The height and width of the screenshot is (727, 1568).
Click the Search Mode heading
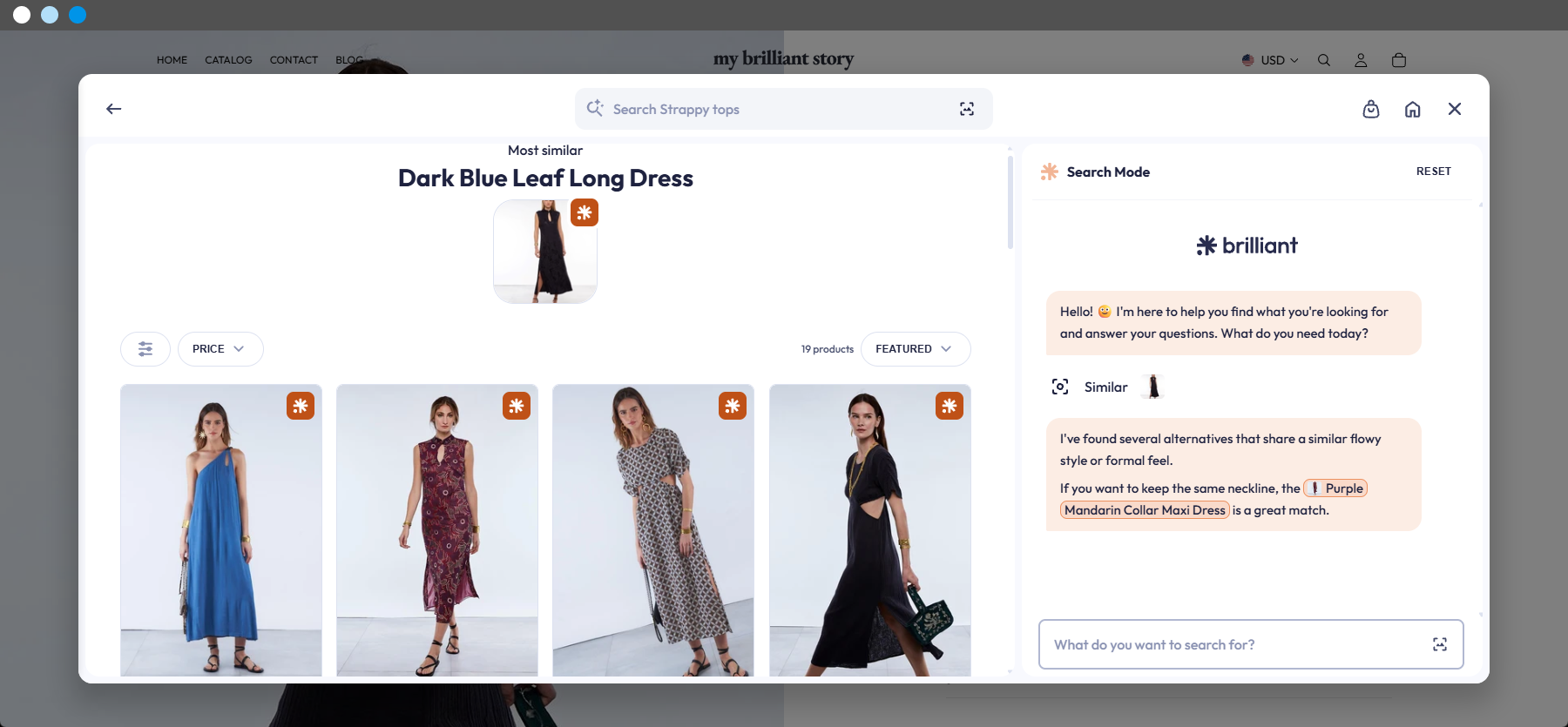click(1108, 172)
